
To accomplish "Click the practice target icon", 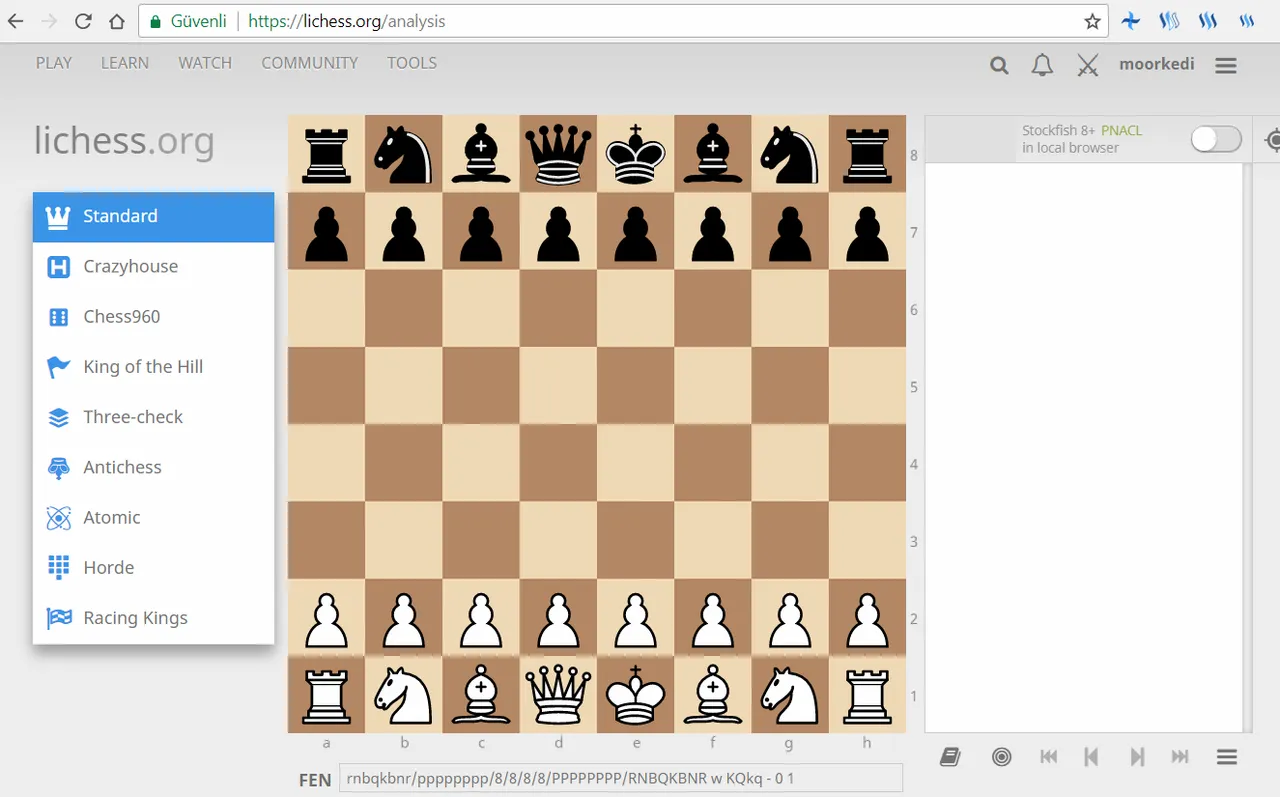I will tap(1001, 757).
